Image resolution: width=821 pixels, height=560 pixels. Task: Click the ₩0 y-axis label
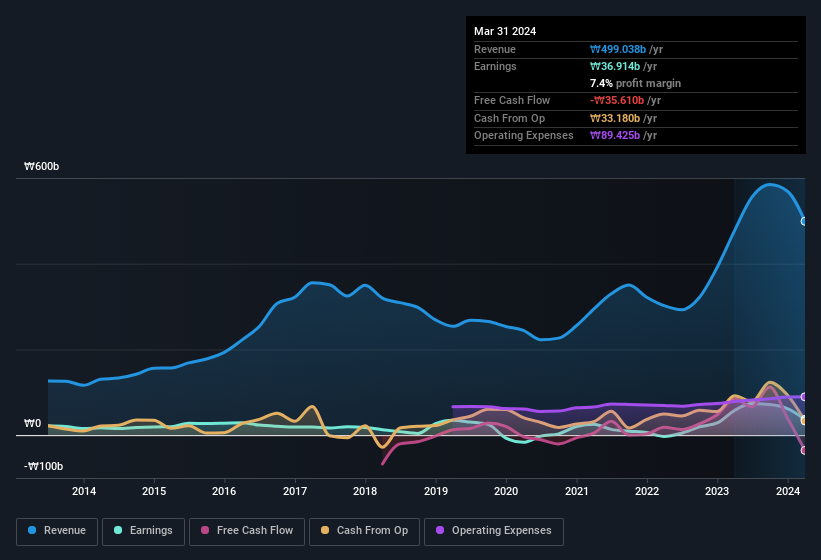point(32,423)
